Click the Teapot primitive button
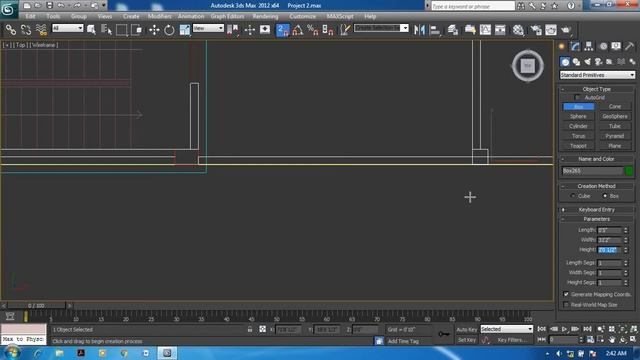The height and width of the screenshot is (360, 640). coord(578,146)
